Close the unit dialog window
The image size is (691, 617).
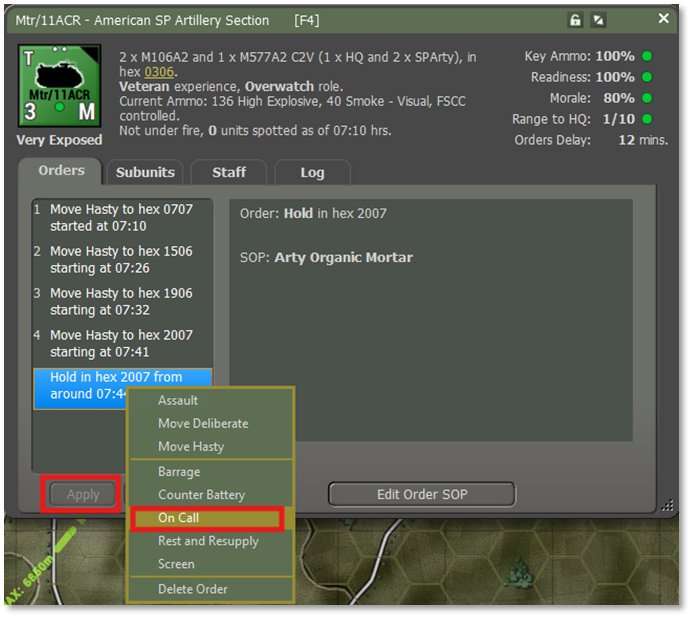point(663,19)
